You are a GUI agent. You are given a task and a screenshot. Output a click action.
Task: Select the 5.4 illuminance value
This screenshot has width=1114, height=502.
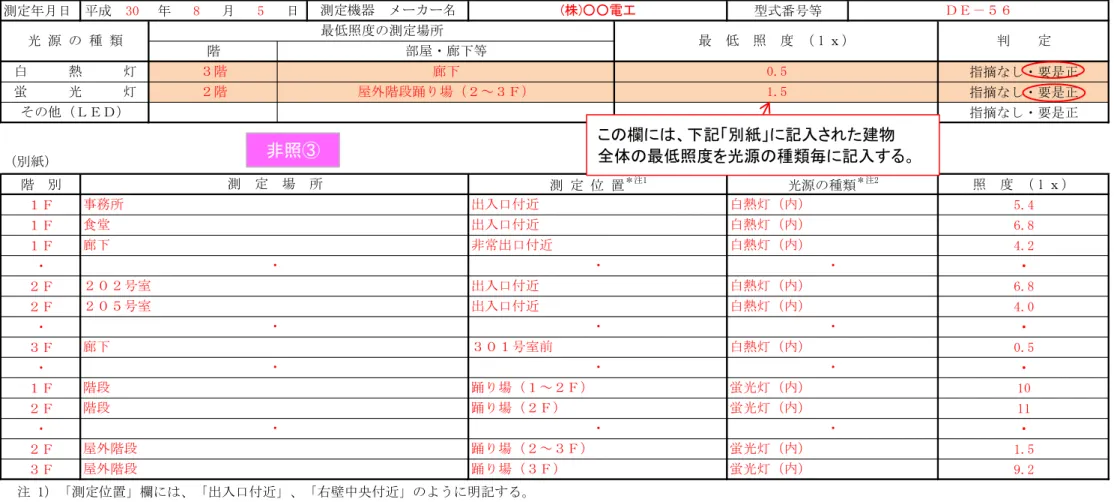pos(1024,204)
